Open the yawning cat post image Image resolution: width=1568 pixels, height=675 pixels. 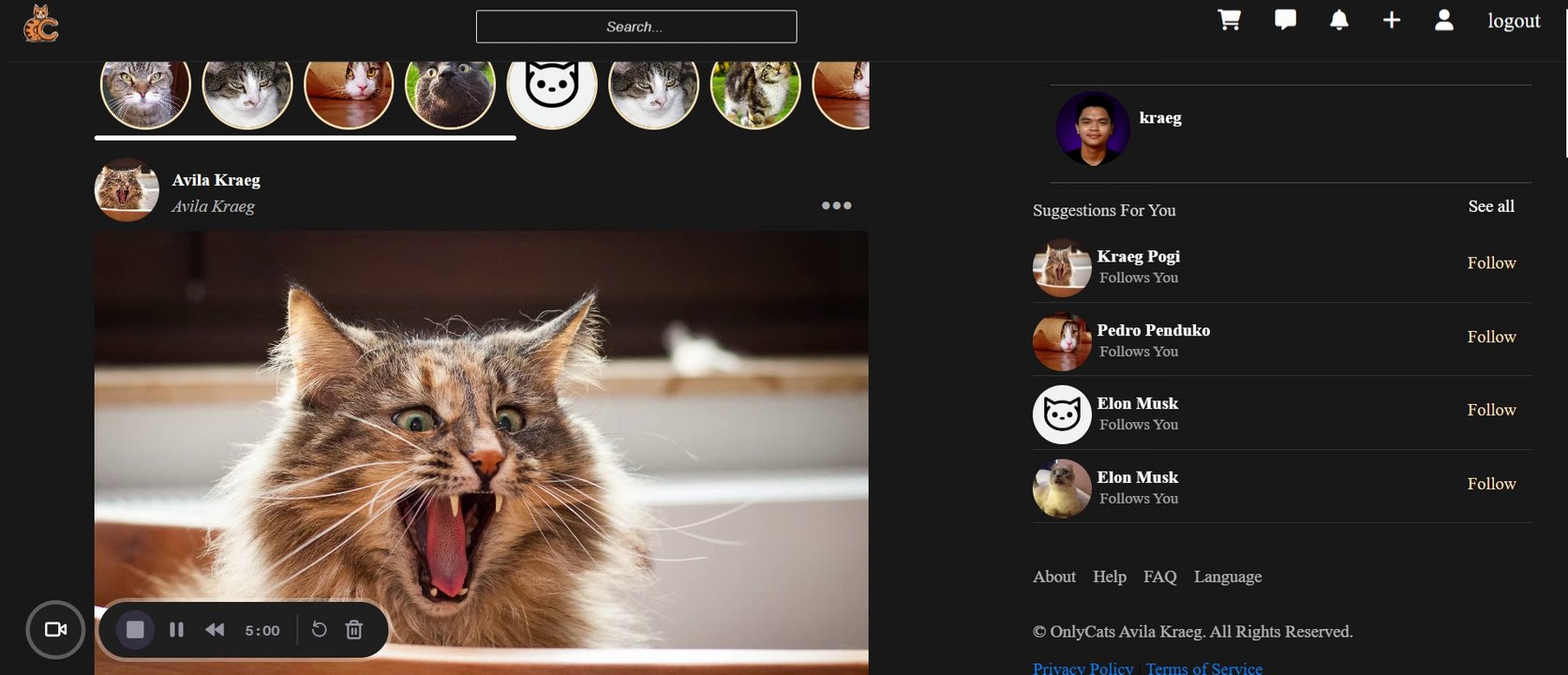[x=481, y=453]
